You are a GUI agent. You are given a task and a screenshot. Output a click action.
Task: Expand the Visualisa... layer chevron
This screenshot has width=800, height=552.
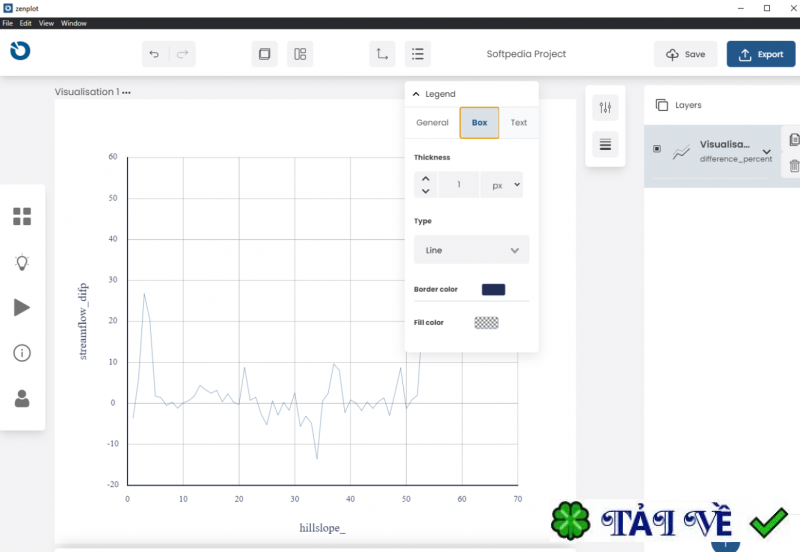tap(766, 152)
